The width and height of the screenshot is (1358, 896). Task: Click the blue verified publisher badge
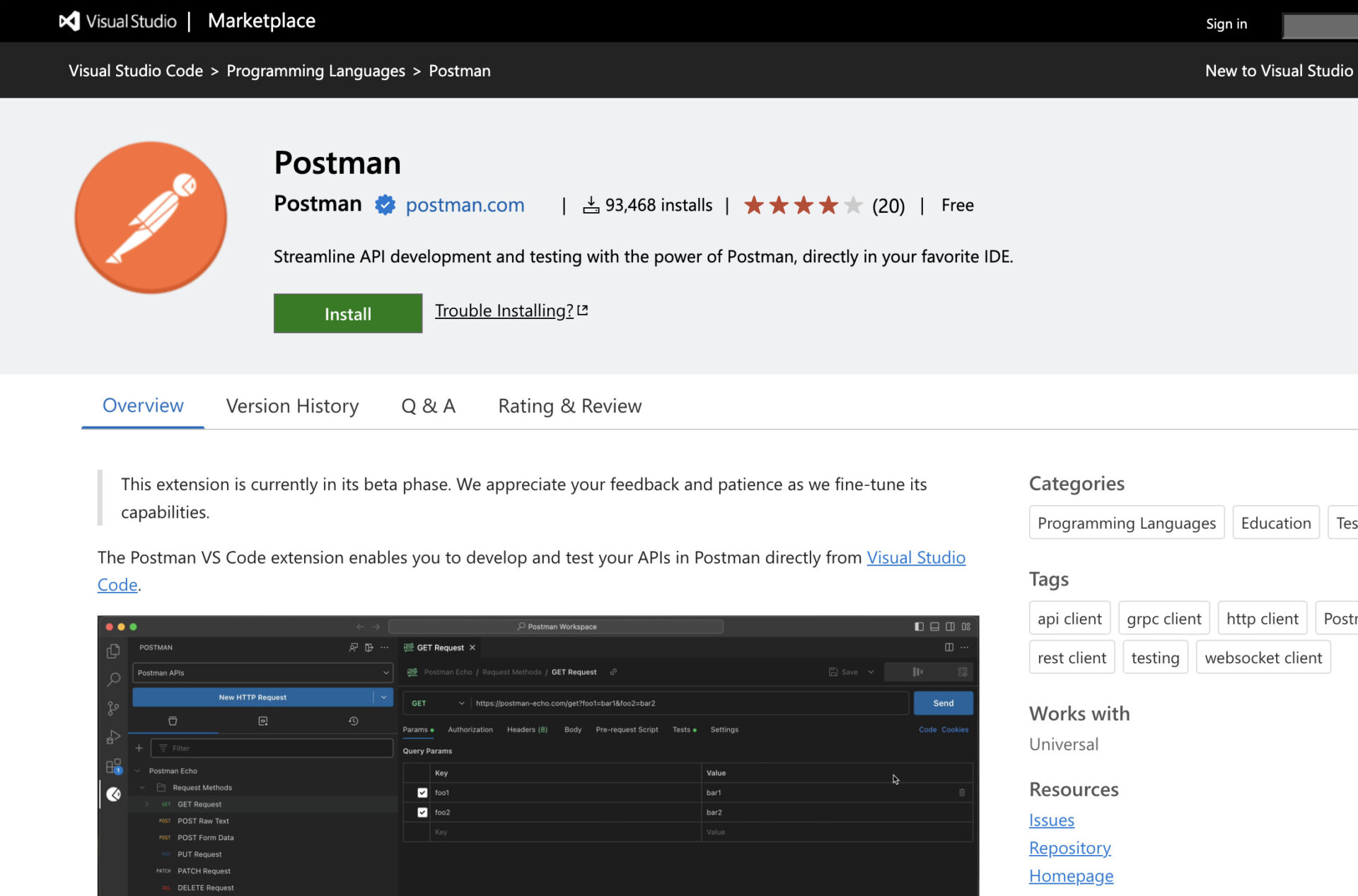(385, 205)
